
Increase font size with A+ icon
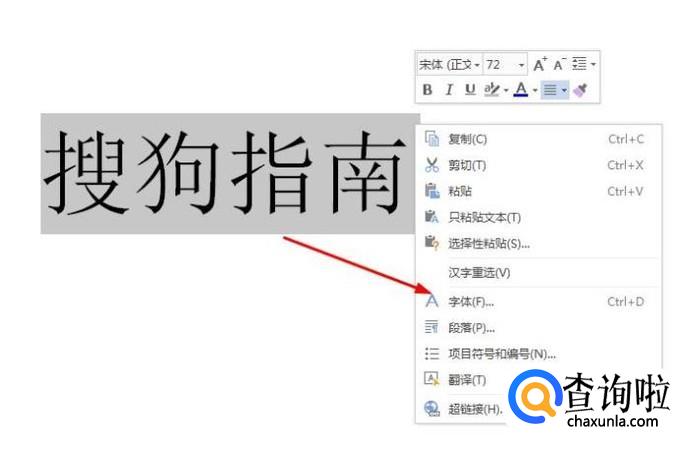pyautogui.click(x=539, y=64)
